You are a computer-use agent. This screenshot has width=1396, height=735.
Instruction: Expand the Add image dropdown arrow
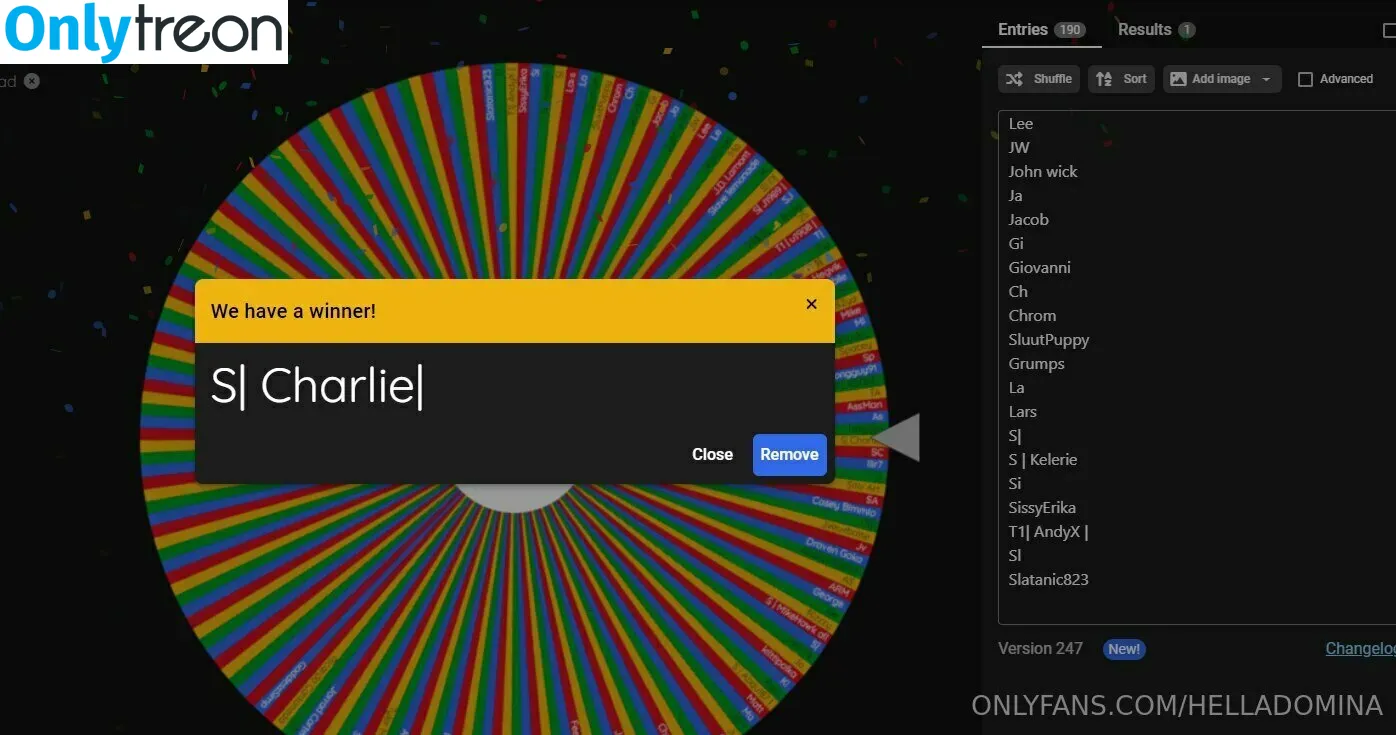pos(1267,79)
